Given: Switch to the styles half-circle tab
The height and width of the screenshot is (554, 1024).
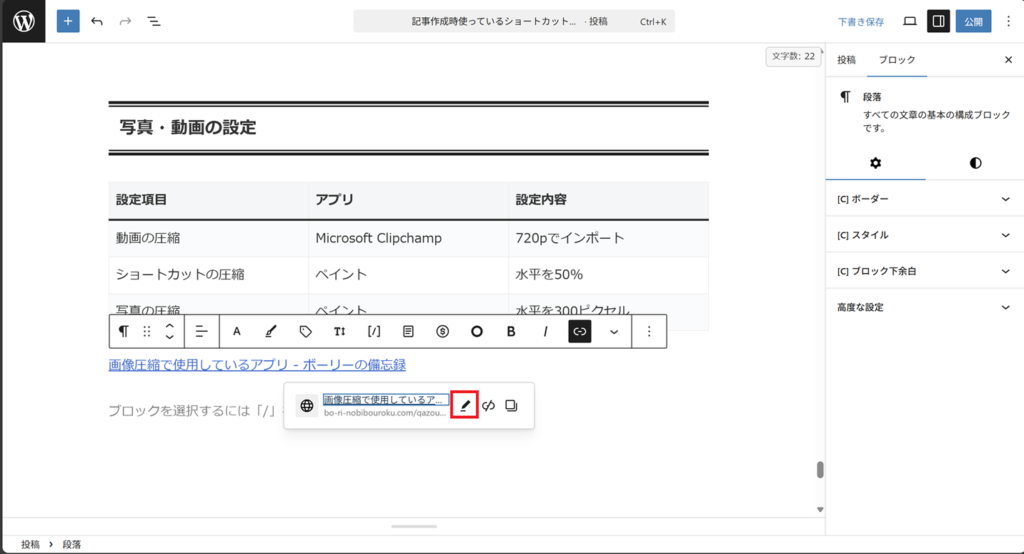Looking at the screenshot, I should point(975,163).
